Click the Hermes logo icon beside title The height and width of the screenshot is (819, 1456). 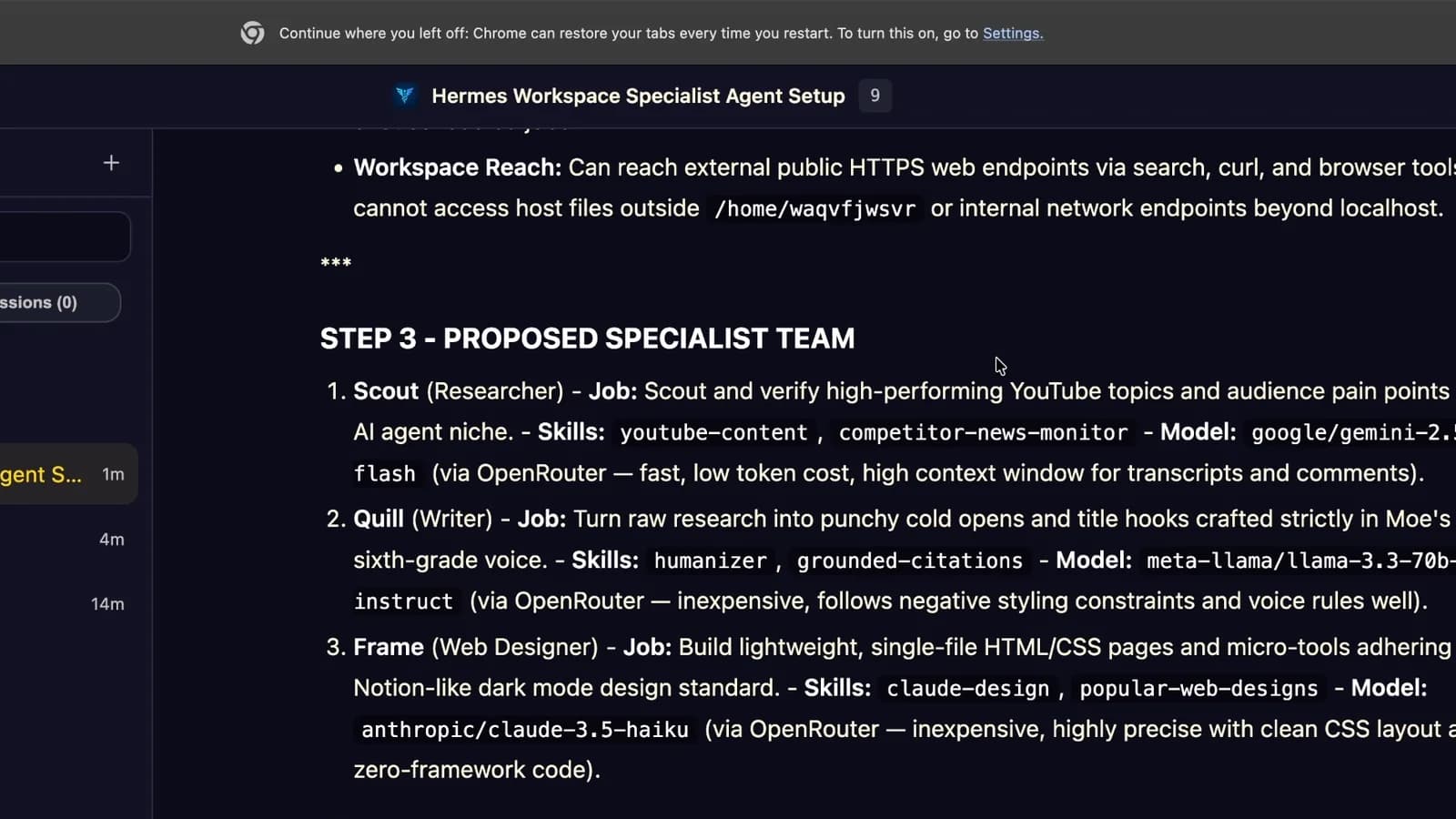404,96
